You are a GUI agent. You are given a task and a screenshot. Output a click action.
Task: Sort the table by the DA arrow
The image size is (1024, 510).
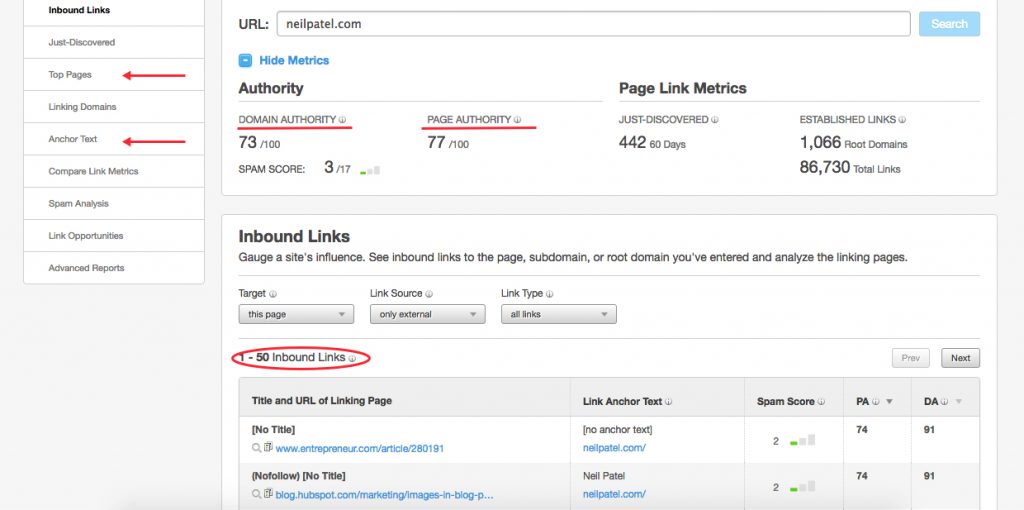(x=958, y=402)
